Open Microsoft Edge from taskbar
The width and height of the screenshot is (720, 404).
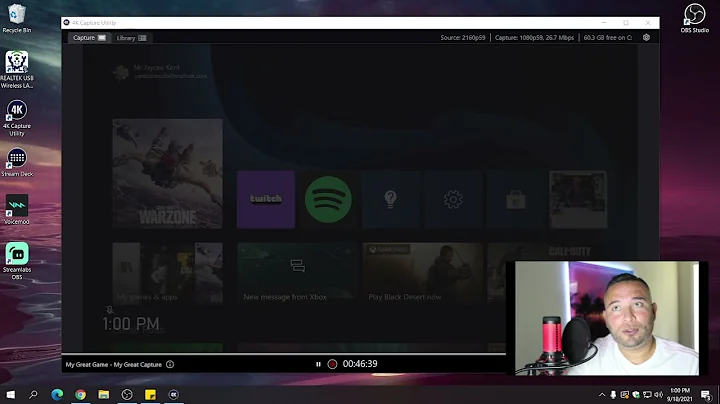tap(57, 394)
